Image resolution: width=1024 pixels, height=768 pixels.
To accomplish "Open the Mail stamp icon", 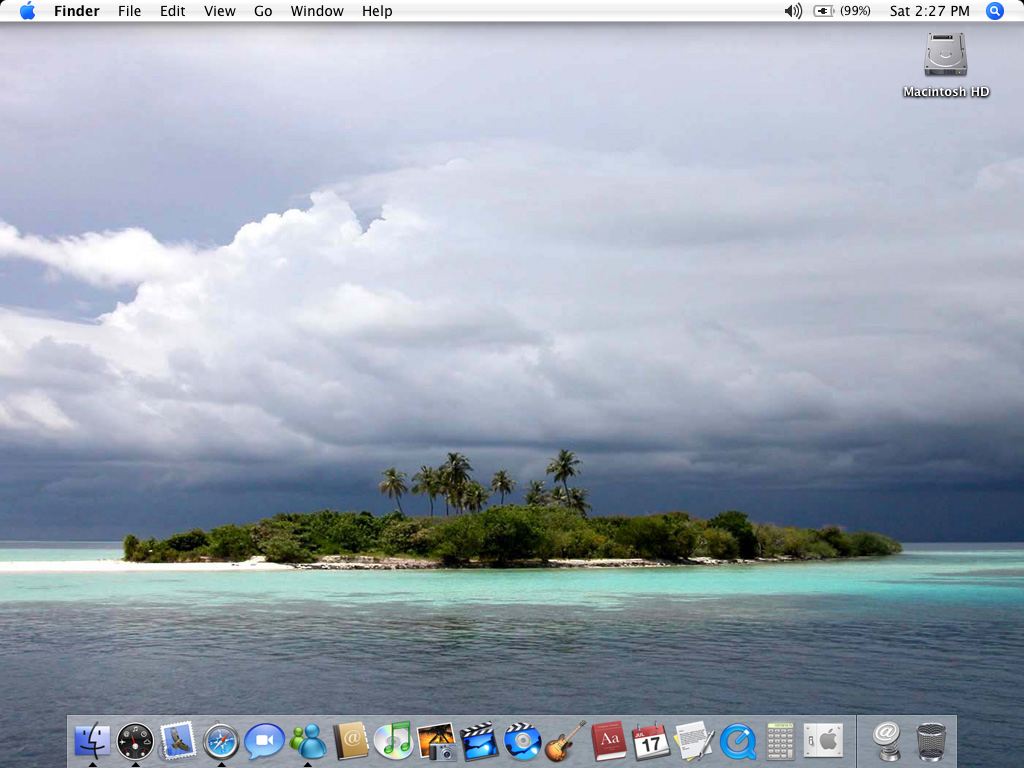I will click(178, 741).
